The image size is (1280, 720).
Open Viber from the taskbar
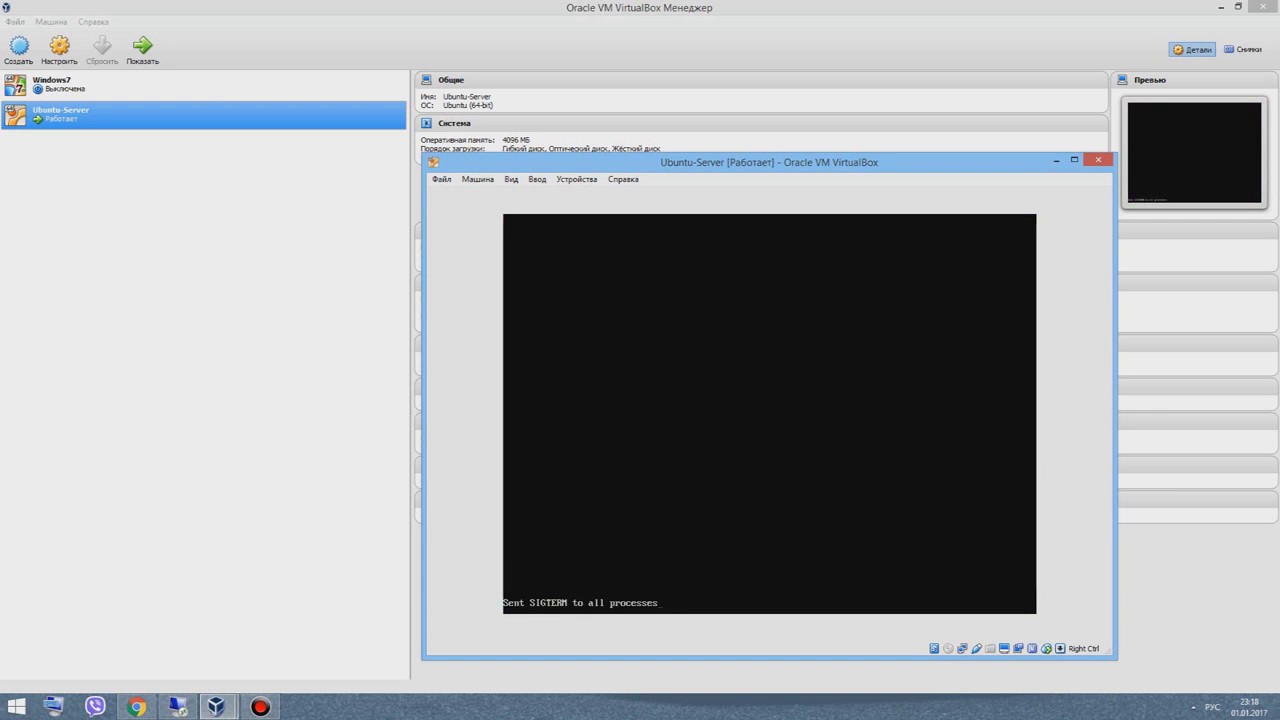point(95,707)
